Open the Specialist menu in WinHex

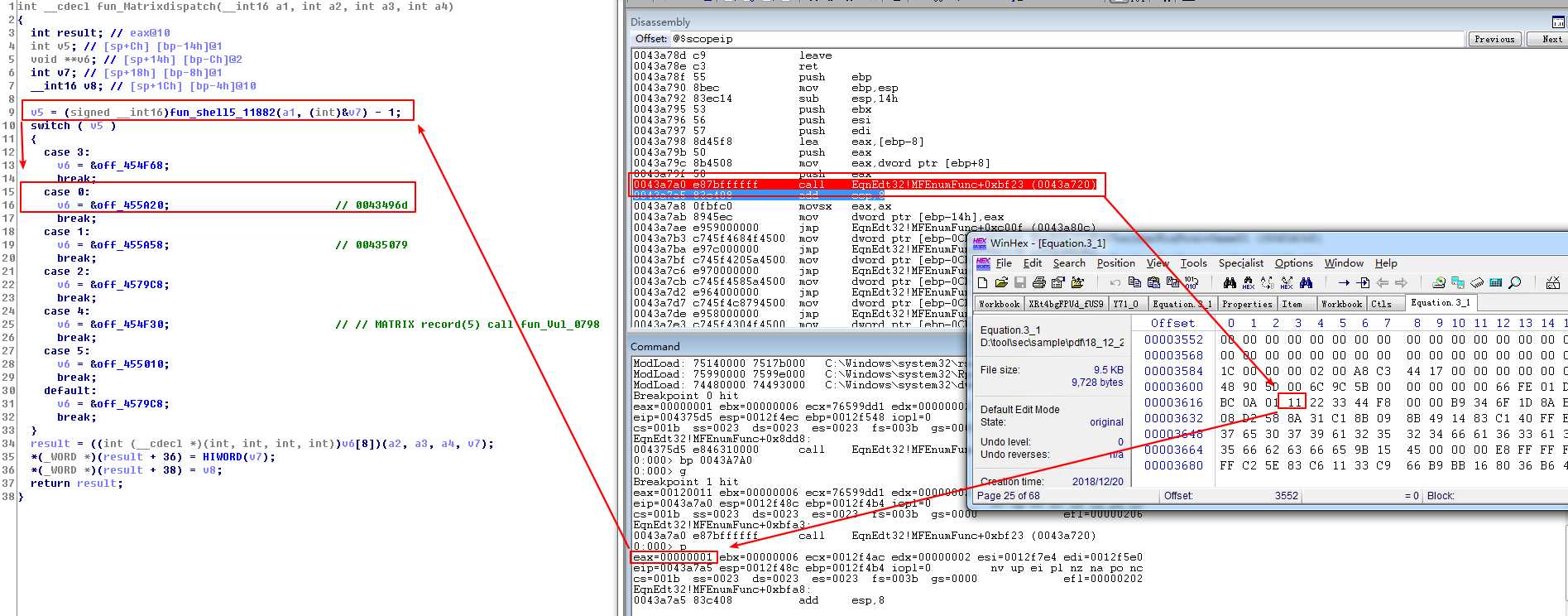pos(1241,263)
